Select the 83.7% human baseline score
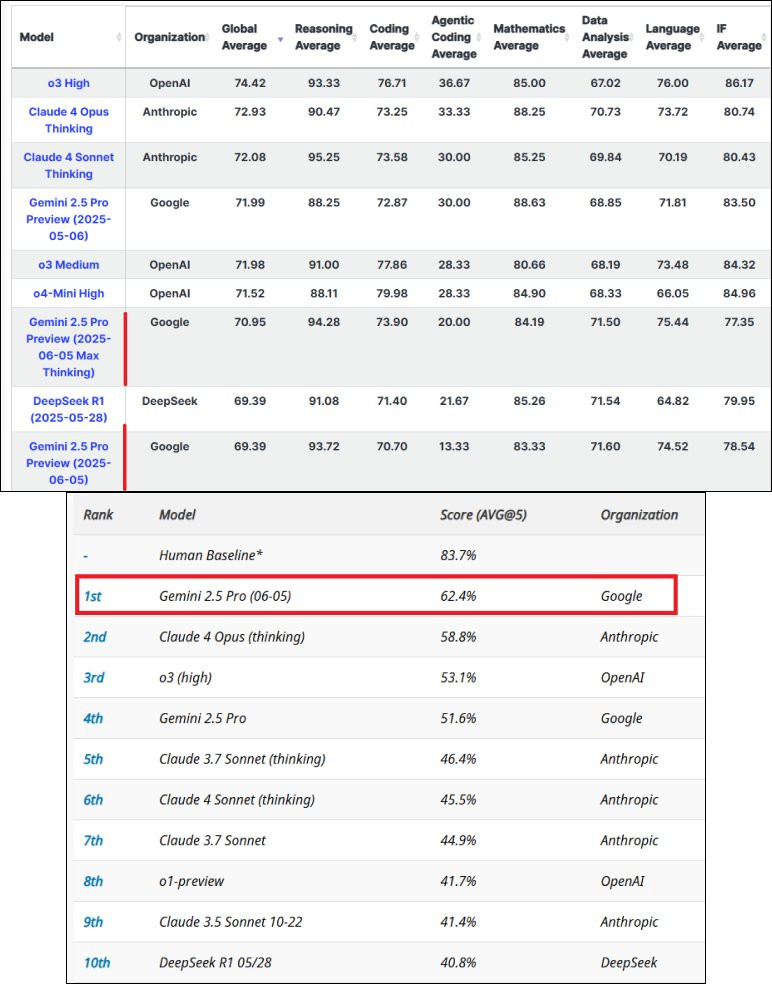 458,555
